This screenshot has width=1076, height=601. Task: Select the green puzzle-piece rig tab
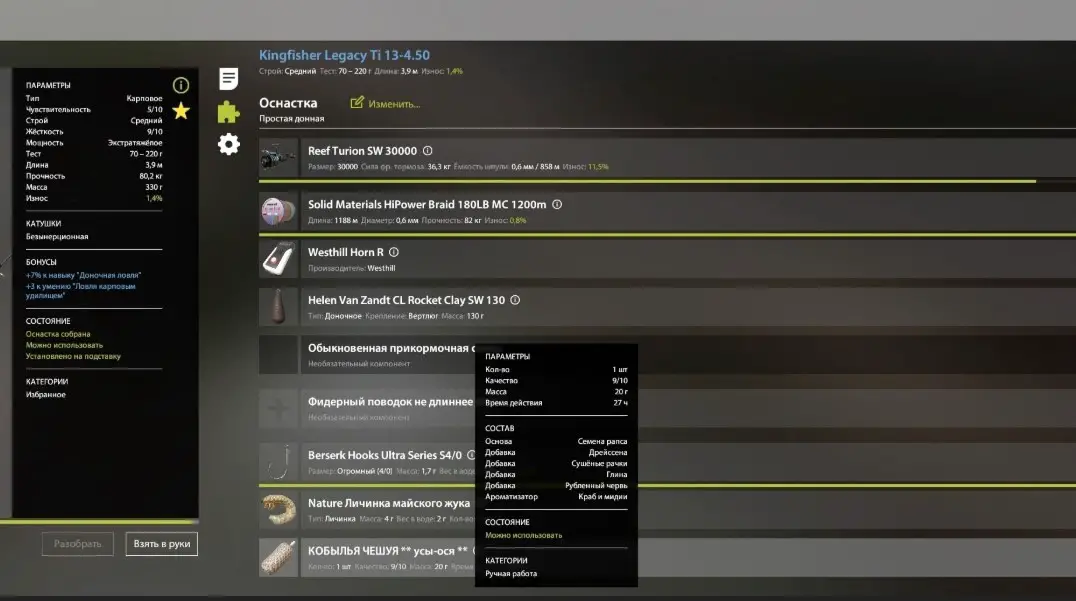pyautogui.click(x=229, y=112)
